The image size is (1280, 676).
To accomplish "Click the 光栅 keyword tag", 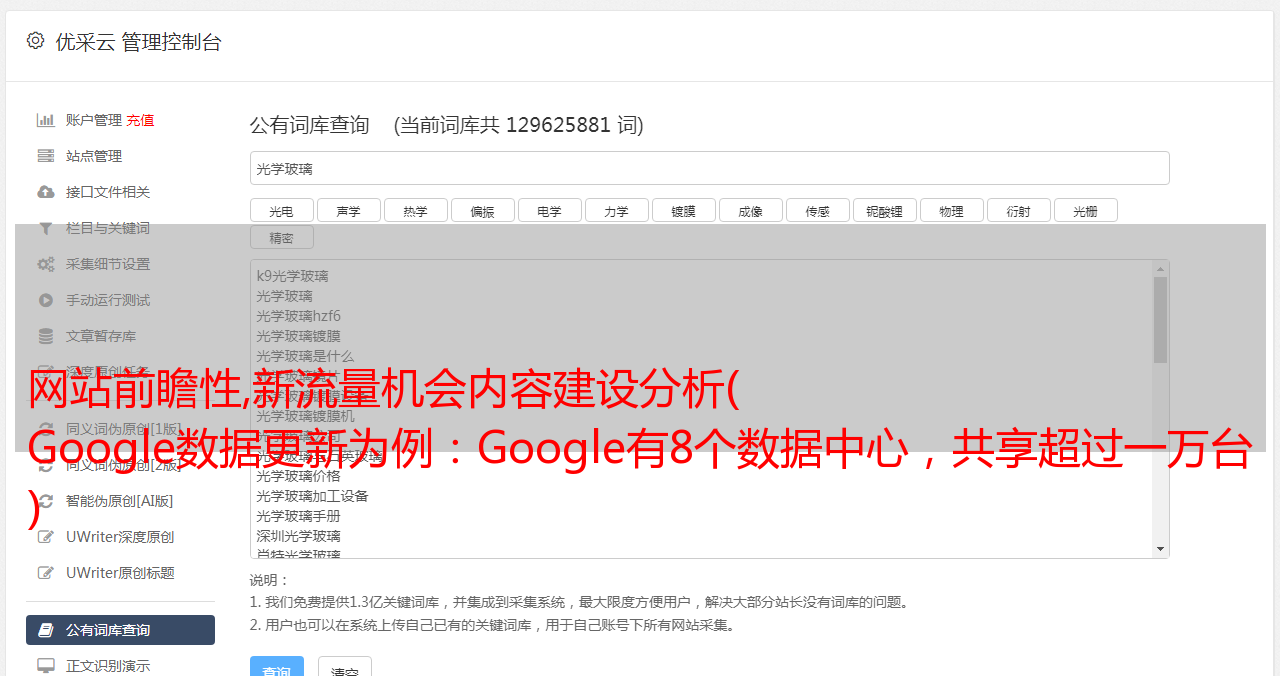I will pos(1085,210).
